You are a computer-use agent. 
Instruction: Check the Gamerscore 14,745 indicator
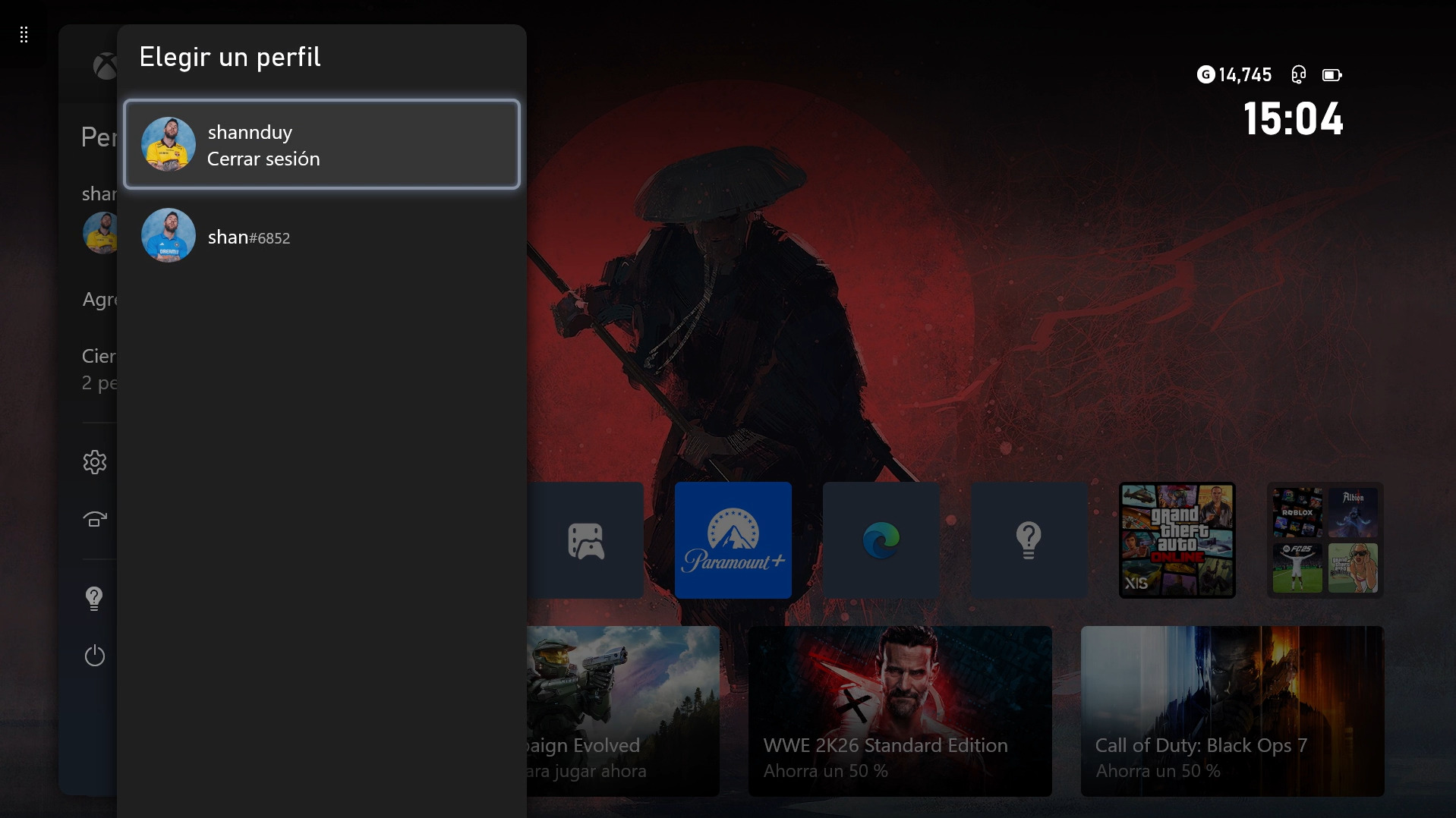[x=1234, y=74]
